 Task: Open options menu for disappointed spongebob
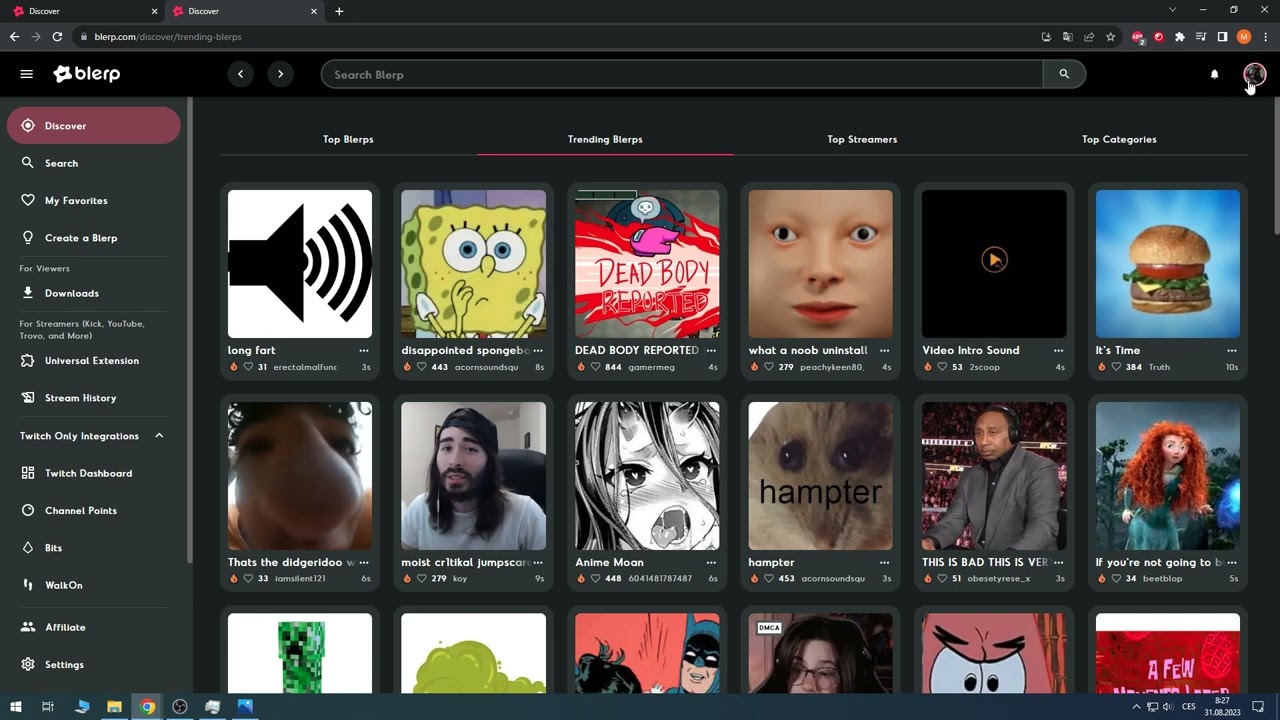point(538,351)
